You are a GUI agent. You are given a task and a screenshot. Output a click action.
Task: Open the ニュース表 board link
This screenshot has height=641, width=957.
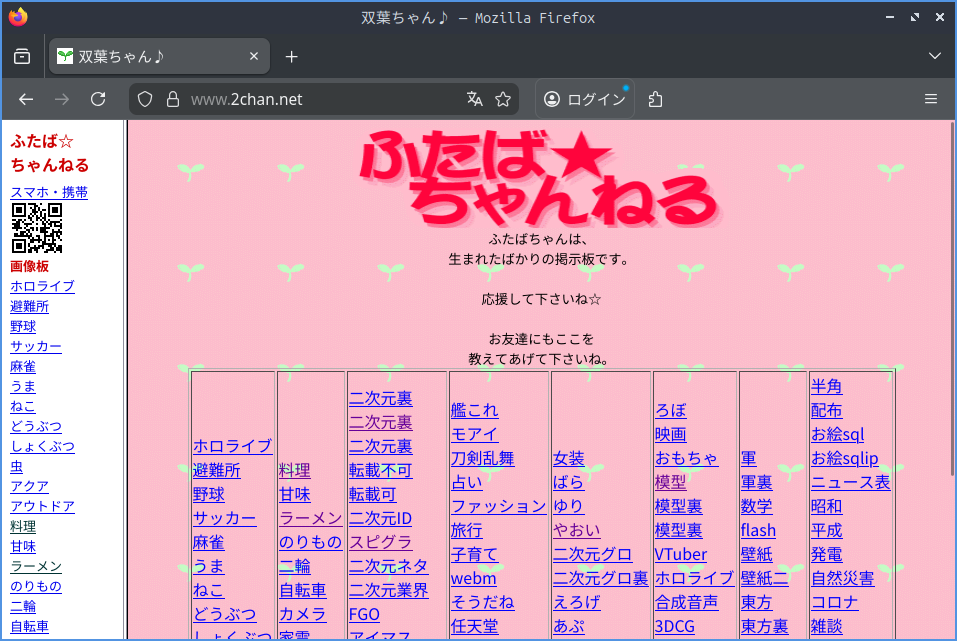850,482
